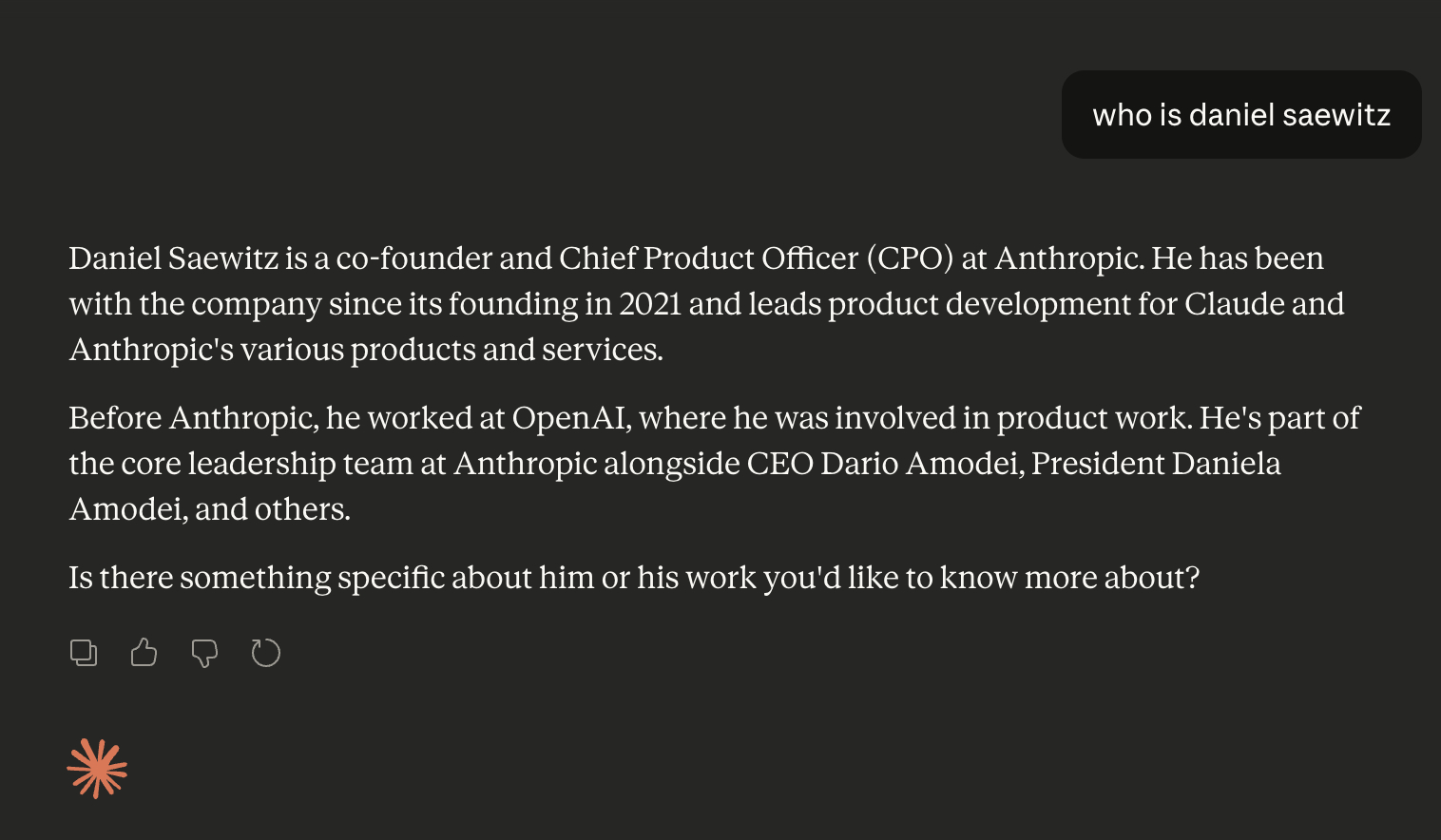Click the word "OpenAI" in the response
This screenshot has height=840, width=1441.
tap(569, 418)
